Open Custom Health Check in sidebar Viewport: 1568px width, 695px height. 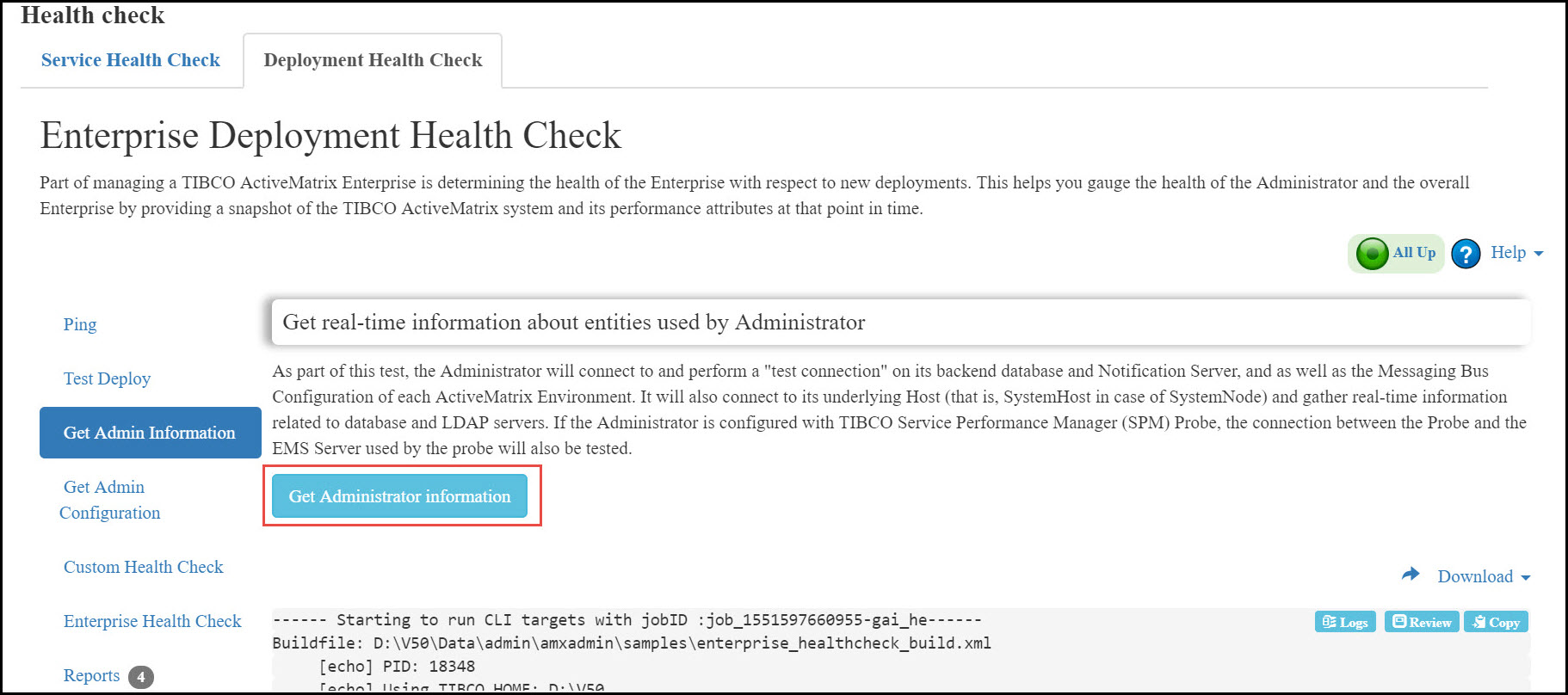[x=143, y=567]
